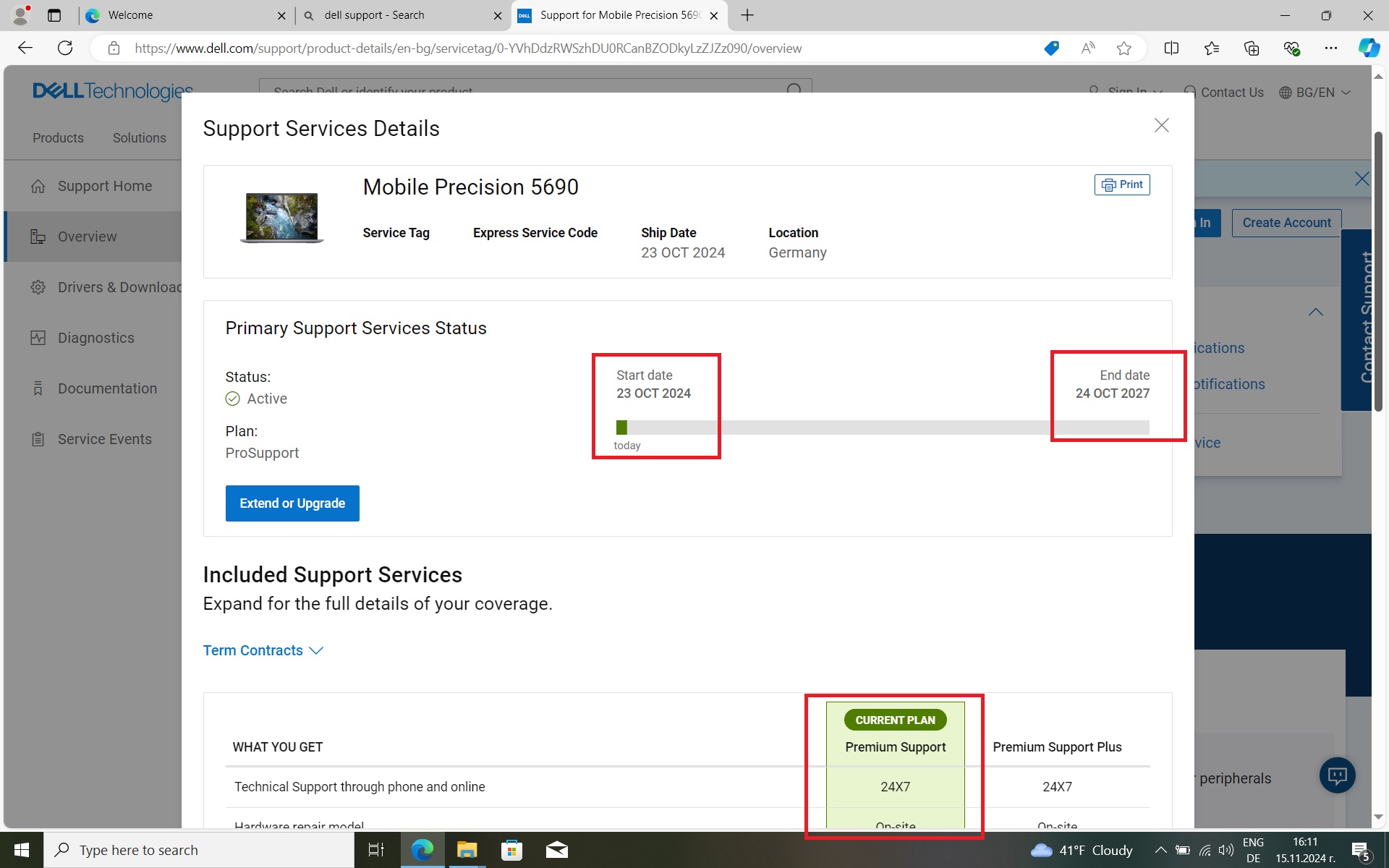Open Products navigation menu
Image resolution: width=1389 pixels, height=868 pixels.
(x=58, y=137)
